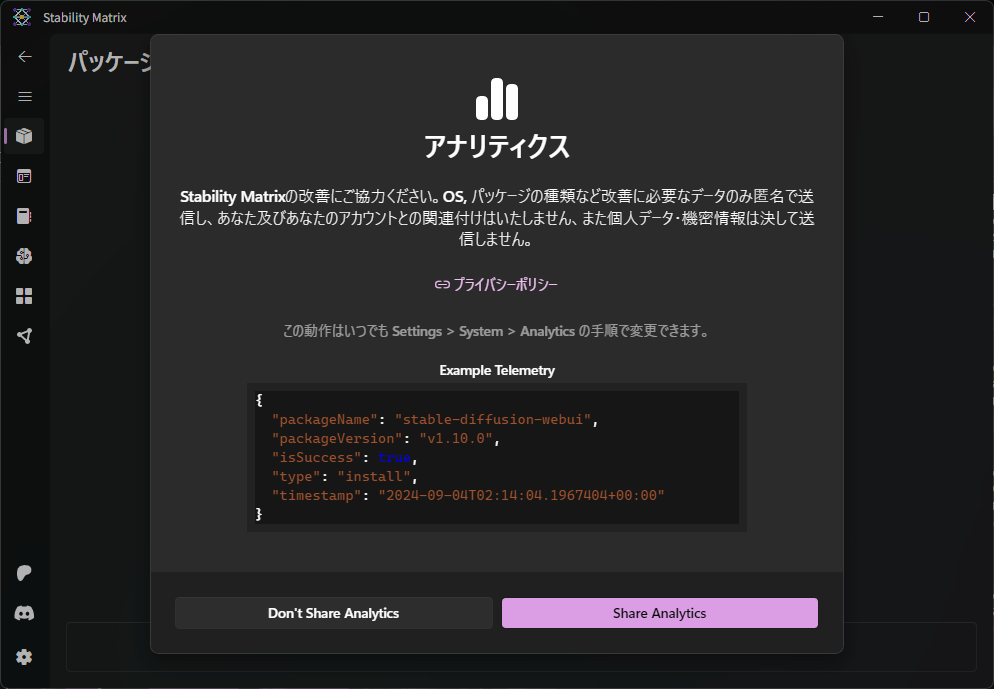The image size is (994, 689).
Task: Close the Stability Matrix window
Action: pyautogui.click(x=970, y=17)
